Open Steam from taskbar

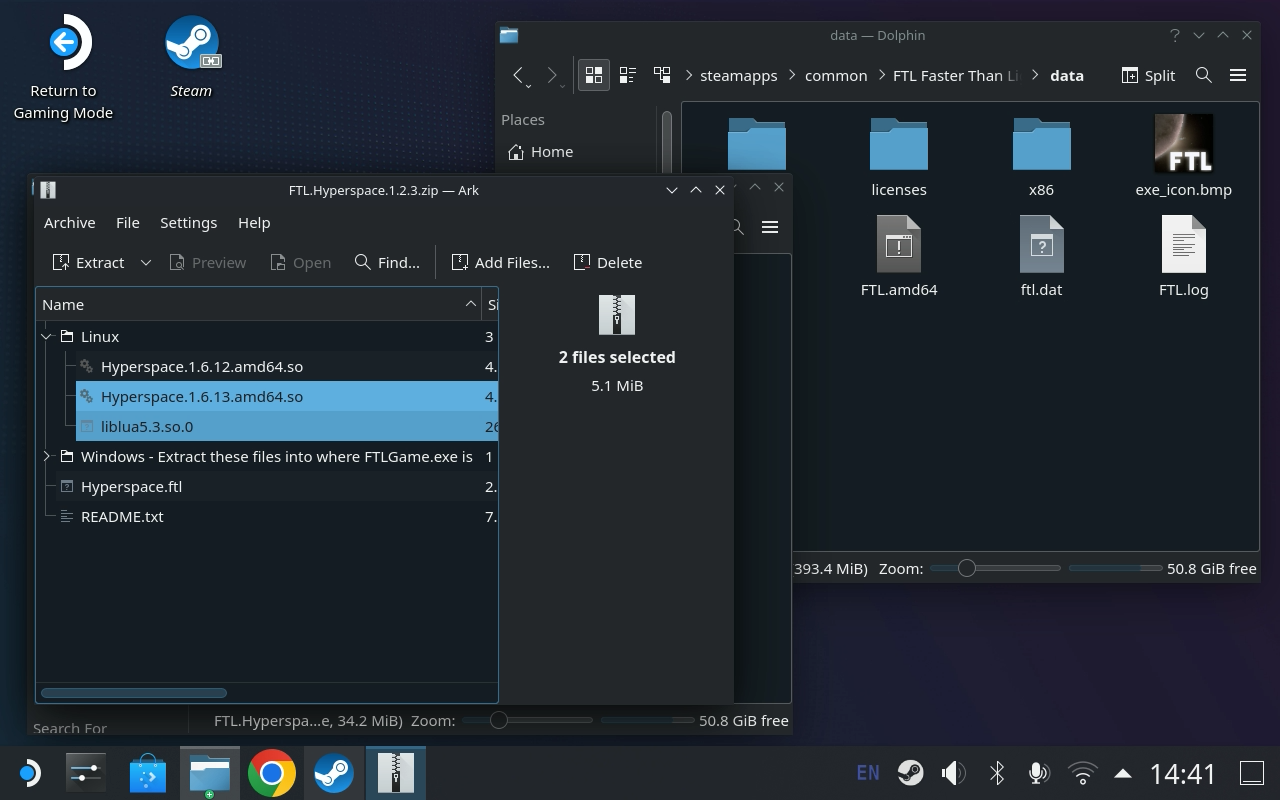[x=334, y=773]
